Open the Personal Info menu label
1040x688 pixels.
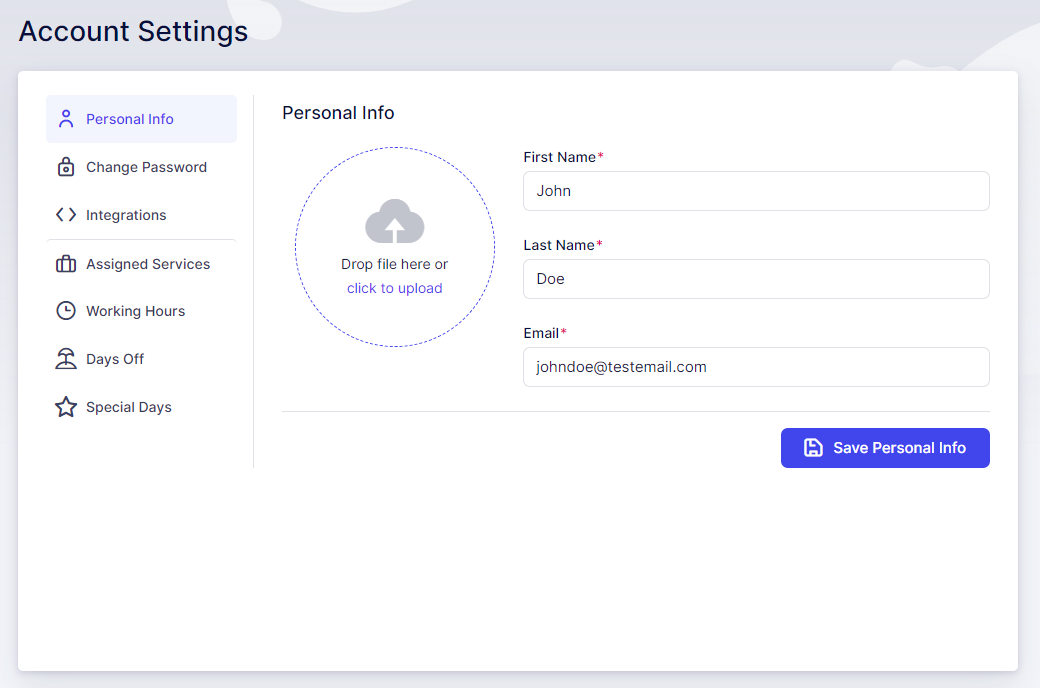(130, 119)
